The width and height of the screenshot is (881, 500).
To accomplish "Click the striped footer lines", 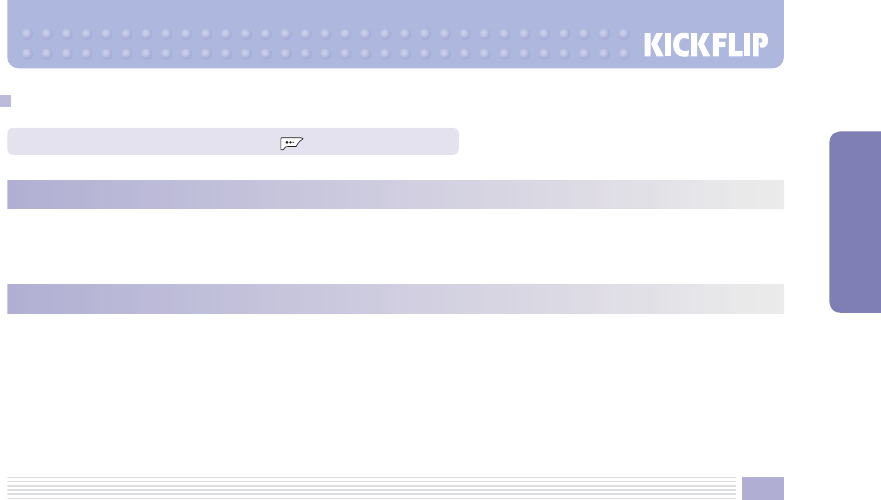I will pos(370,487).
